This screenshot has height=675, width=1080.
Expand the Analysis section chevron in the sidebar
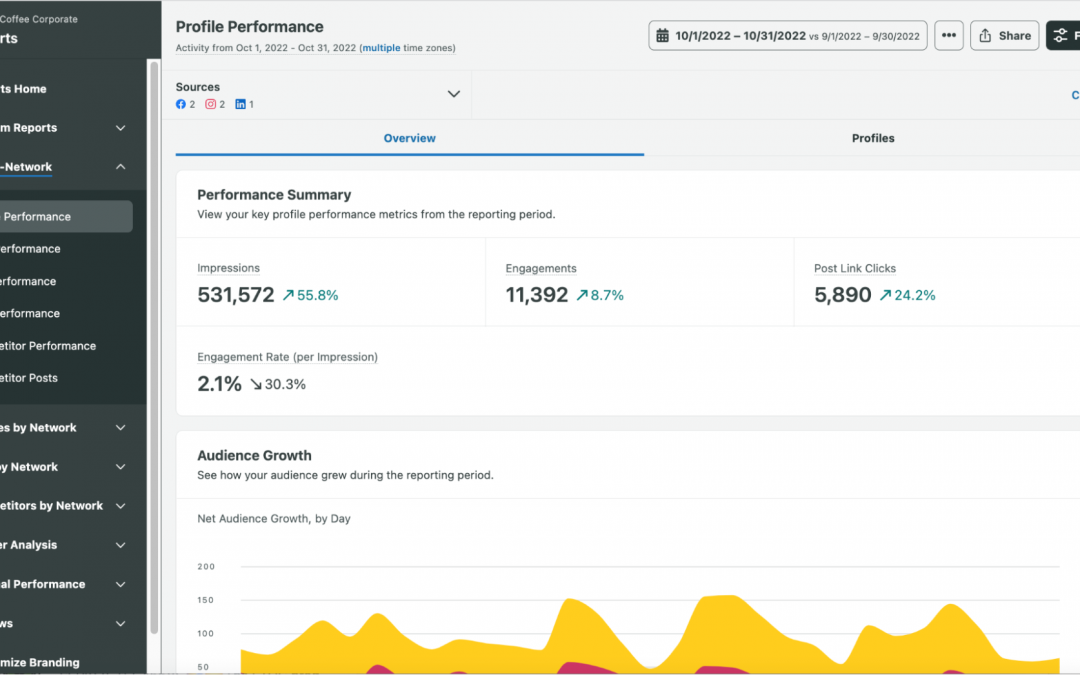(x=120, y=545)
